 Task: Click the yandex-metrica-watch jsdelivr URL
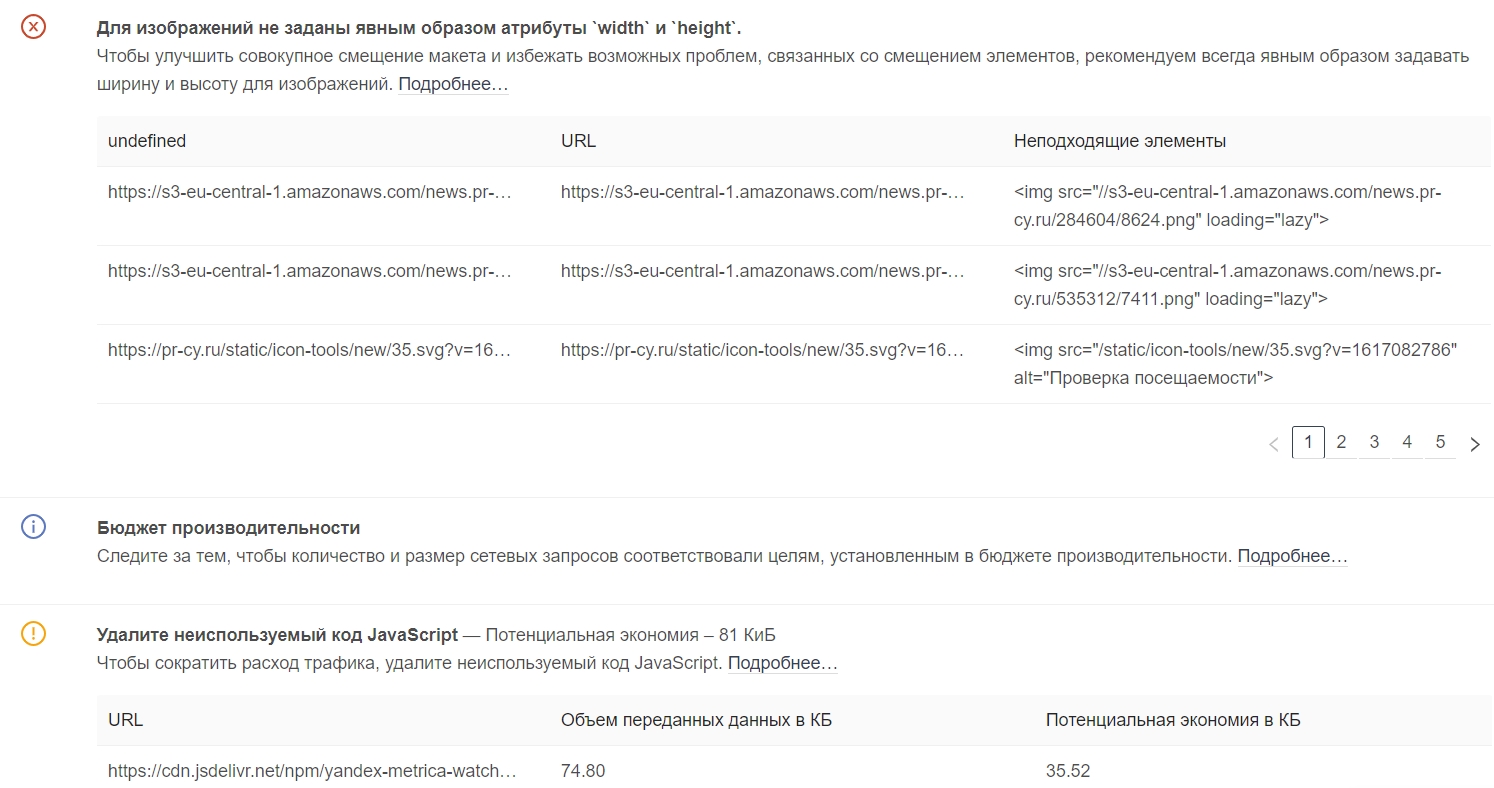[312, 771]
